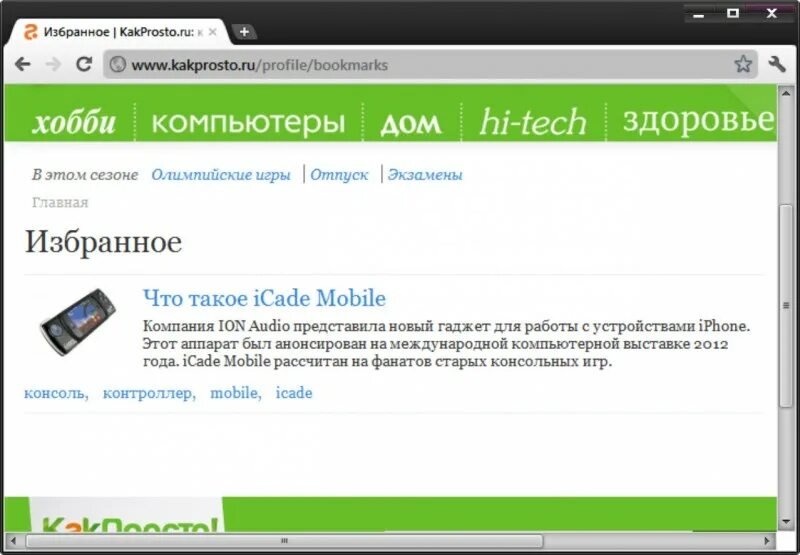Viewport: 800px width, 555px height.
Task: Follow the Отпуск link
Action: 339,175
